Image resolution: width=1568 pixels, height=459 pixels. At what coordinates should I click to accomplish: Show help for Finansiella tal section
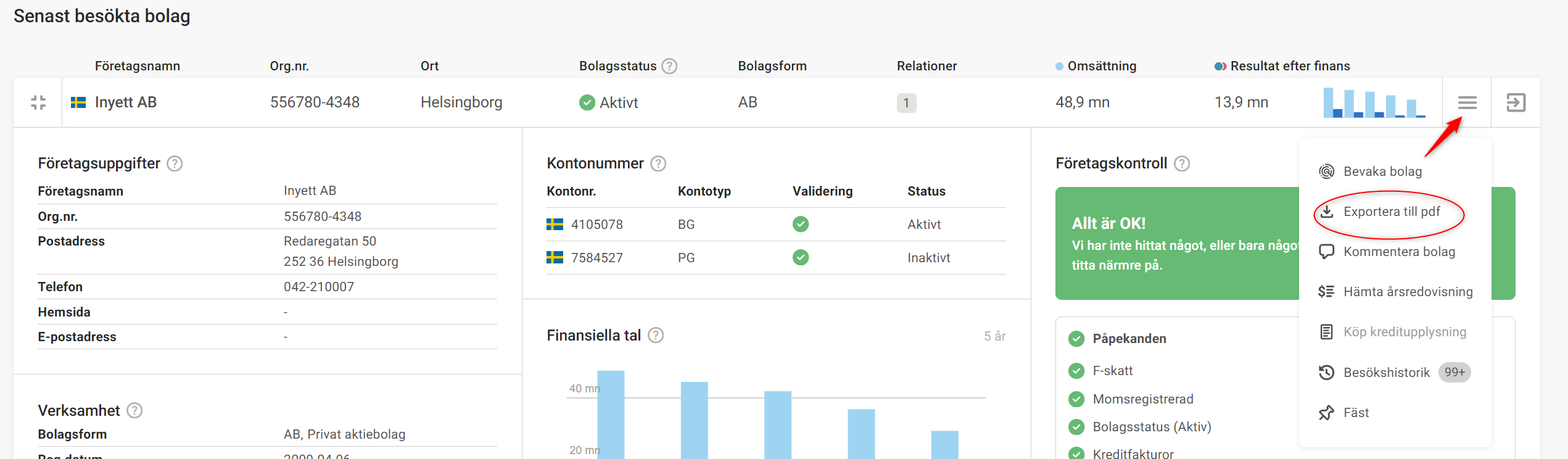tap(656, 335)
